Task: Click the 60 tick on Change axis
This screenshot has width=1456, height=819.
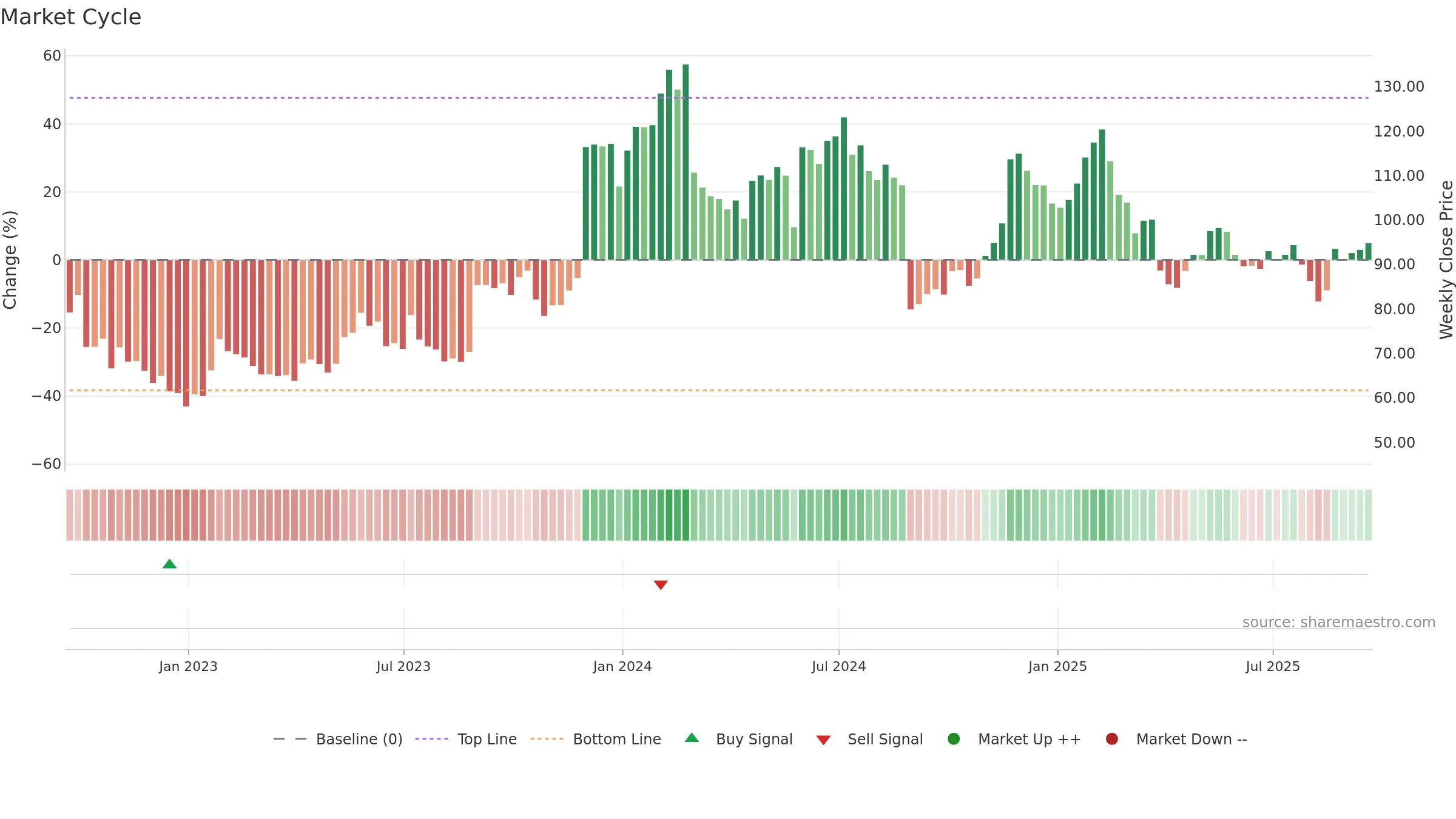Action: tap(52, 56)
